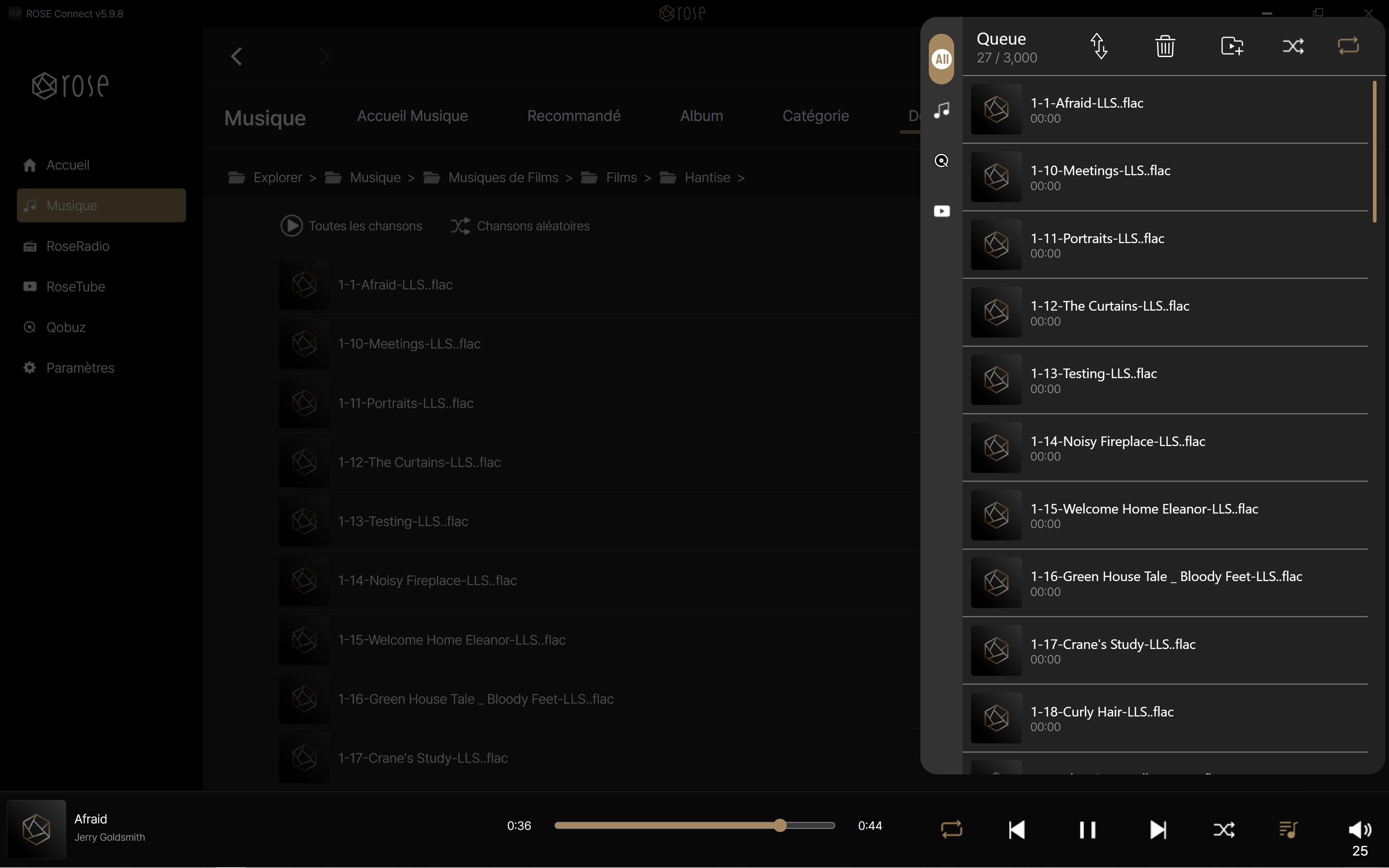Play Toutes les chansons
The image size is (1389, 868).
coord(351,225)
